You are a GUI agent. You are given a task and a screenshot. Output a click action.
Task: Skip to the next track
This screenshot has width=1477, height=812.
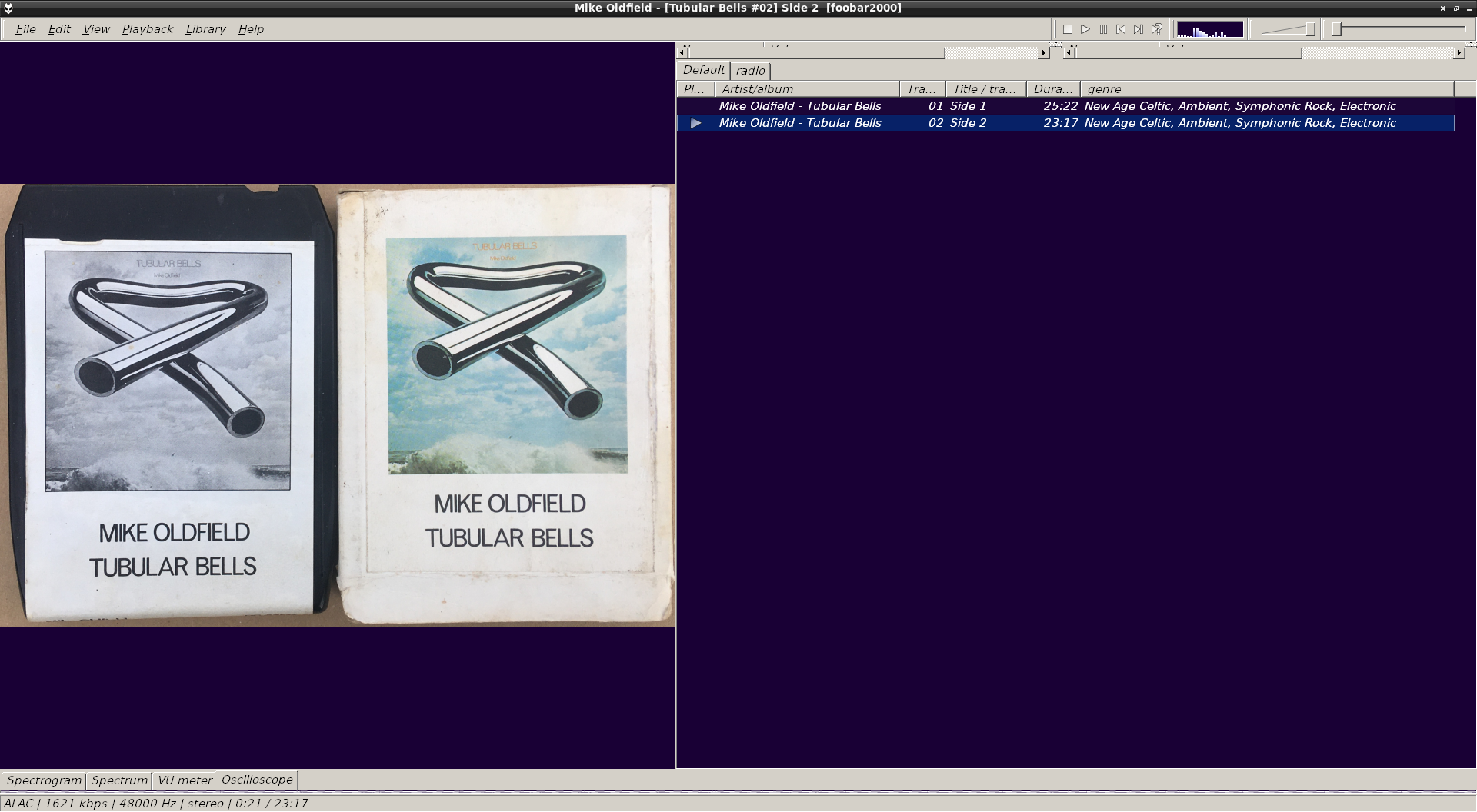click(x=1139, y=29)
